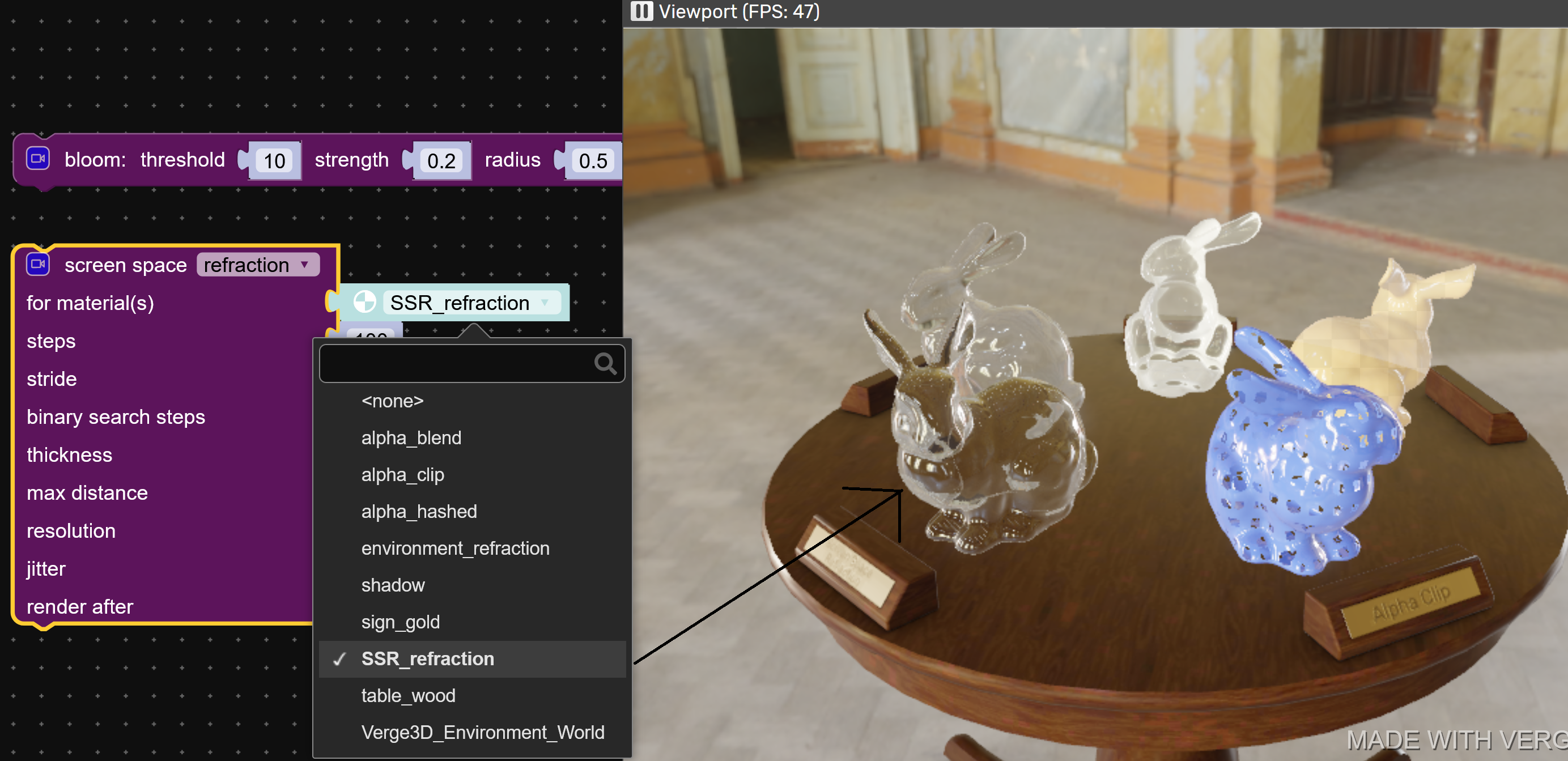Open the SSR_refraction material dropdown arrow
1568x761 pixels.
pyautogui.click(x=545, y=303)
